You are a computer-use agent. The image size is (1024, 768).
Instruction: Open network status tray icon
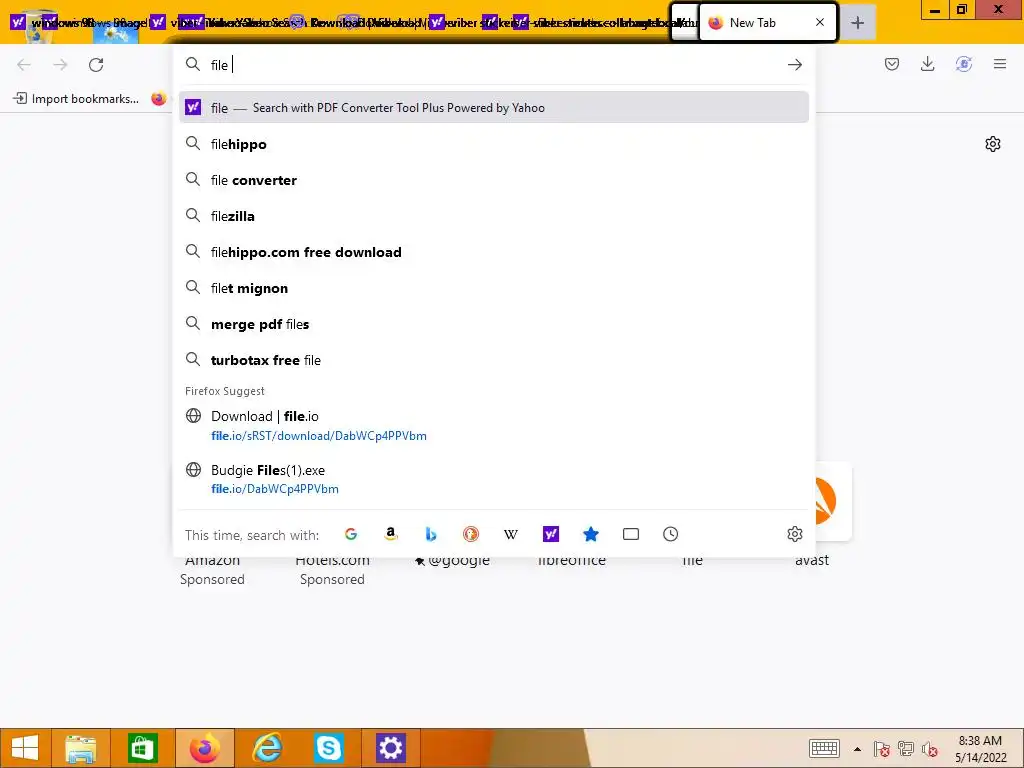906,749
